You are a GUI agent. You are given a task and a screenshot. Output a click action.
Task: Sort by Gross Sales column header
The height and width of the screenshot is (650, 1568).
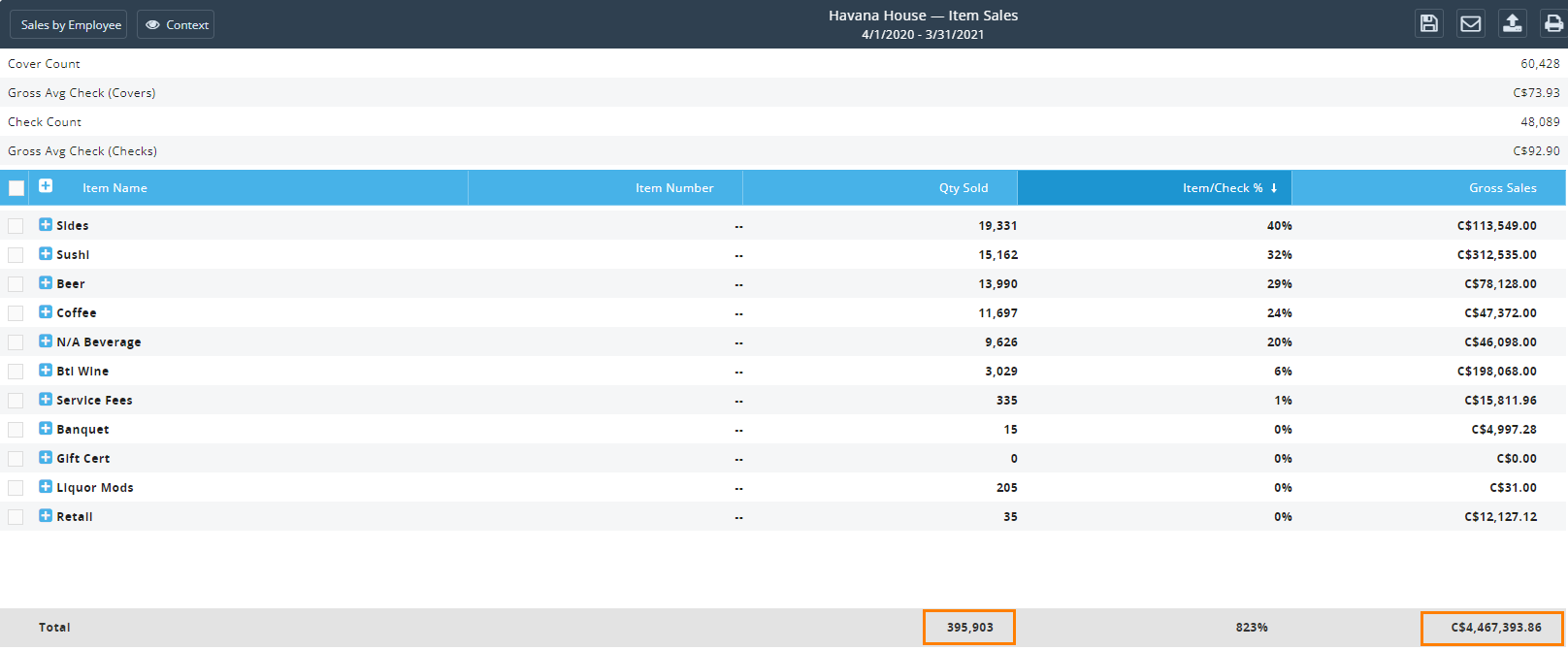(x=1428, y=188)
